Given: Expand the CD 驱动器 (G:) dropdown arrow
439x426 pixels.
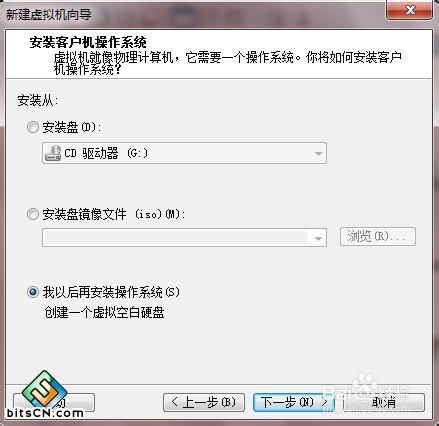Looking at the screenshot, I should point(318,153).
